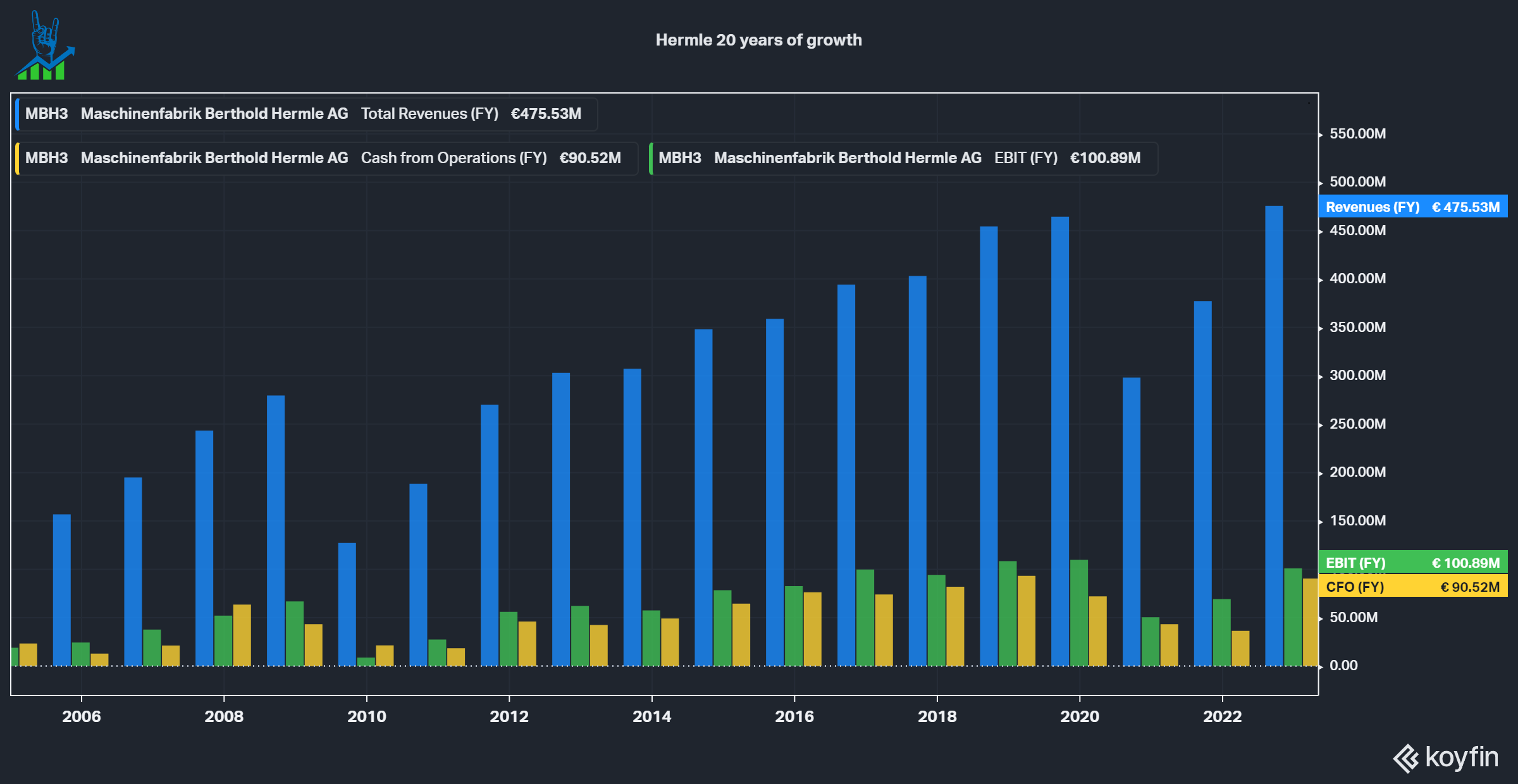Select the EBIT (FY) legend entry
The image size is (1518, 784).
coord(903,158)
